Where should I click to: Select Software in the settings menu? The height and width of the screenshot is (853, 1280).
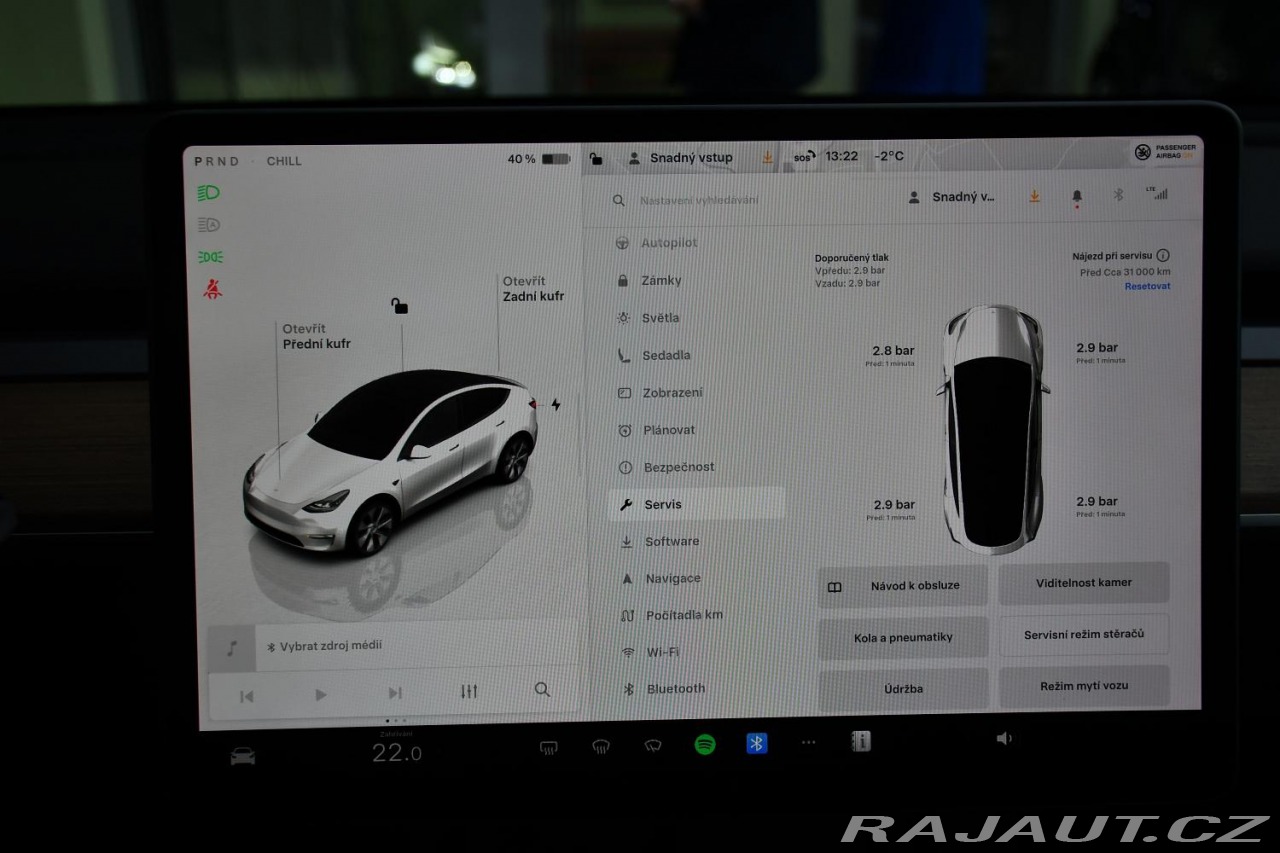pyautogui.click(x=671, y=541)
